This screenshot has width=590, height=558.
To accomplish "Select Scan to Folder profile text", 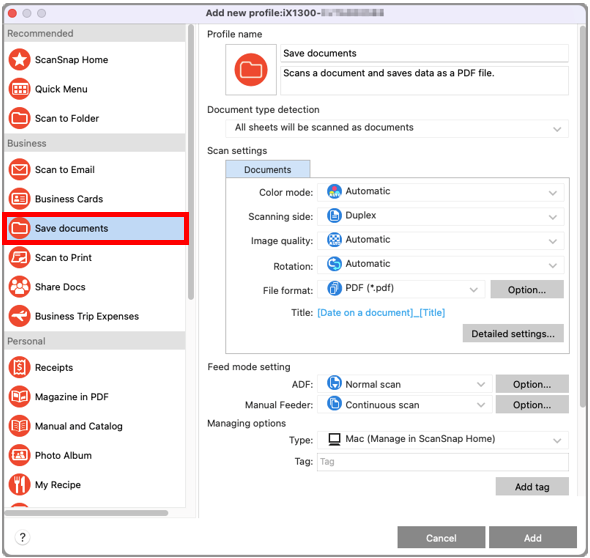I will pyautogui.click(x=67, y=118).
